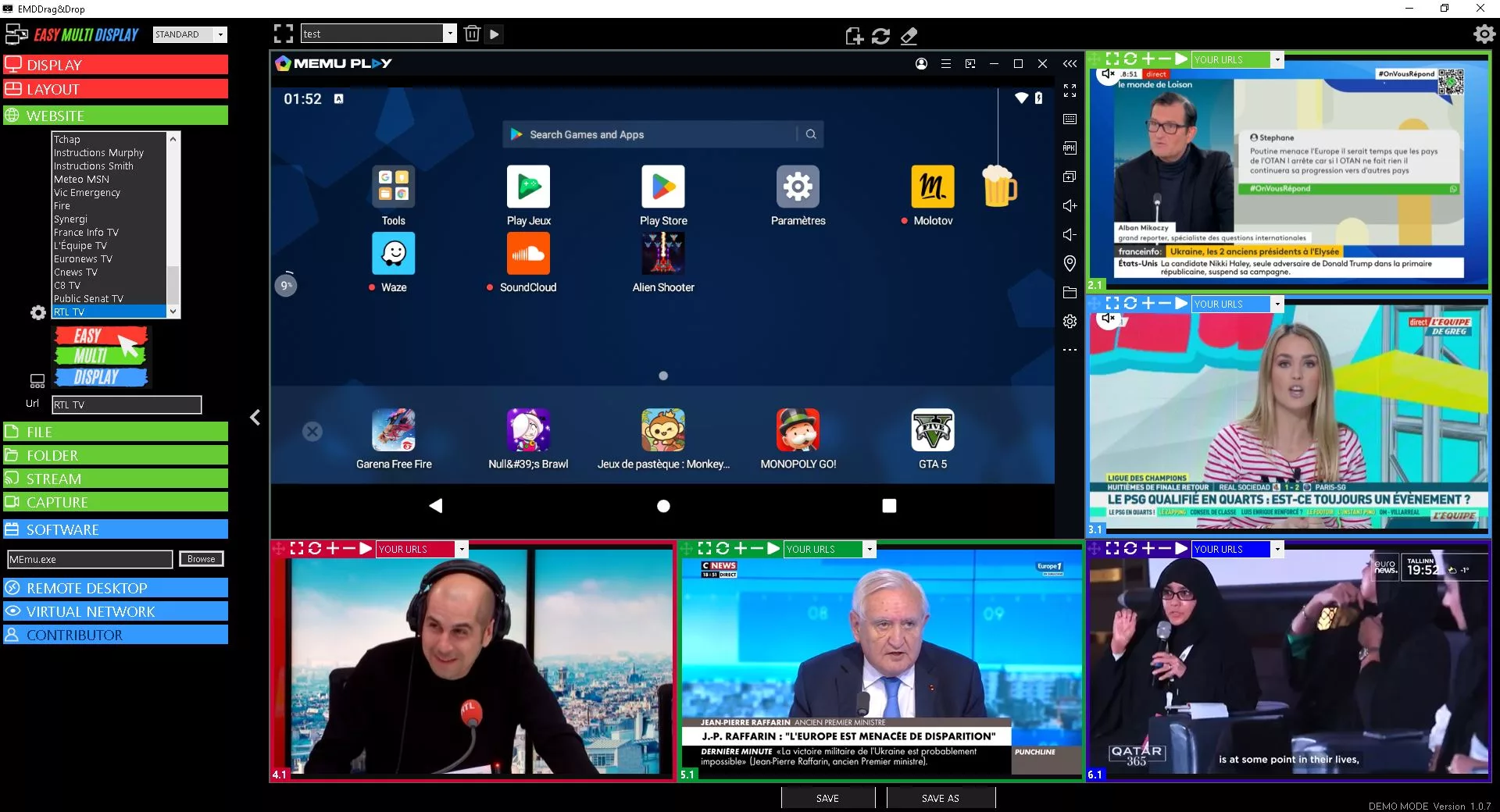Toggle MEmu fullscreen arrows icon in side toolbar
1500x812 pixels.
tap(1070, 91)
